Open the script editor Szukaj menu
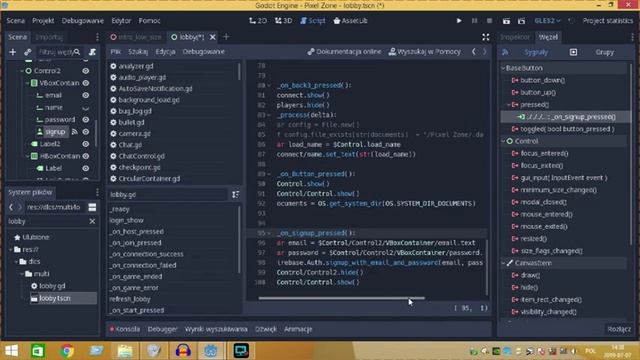This screenshot has width=640, height=360. pos(138,51)
